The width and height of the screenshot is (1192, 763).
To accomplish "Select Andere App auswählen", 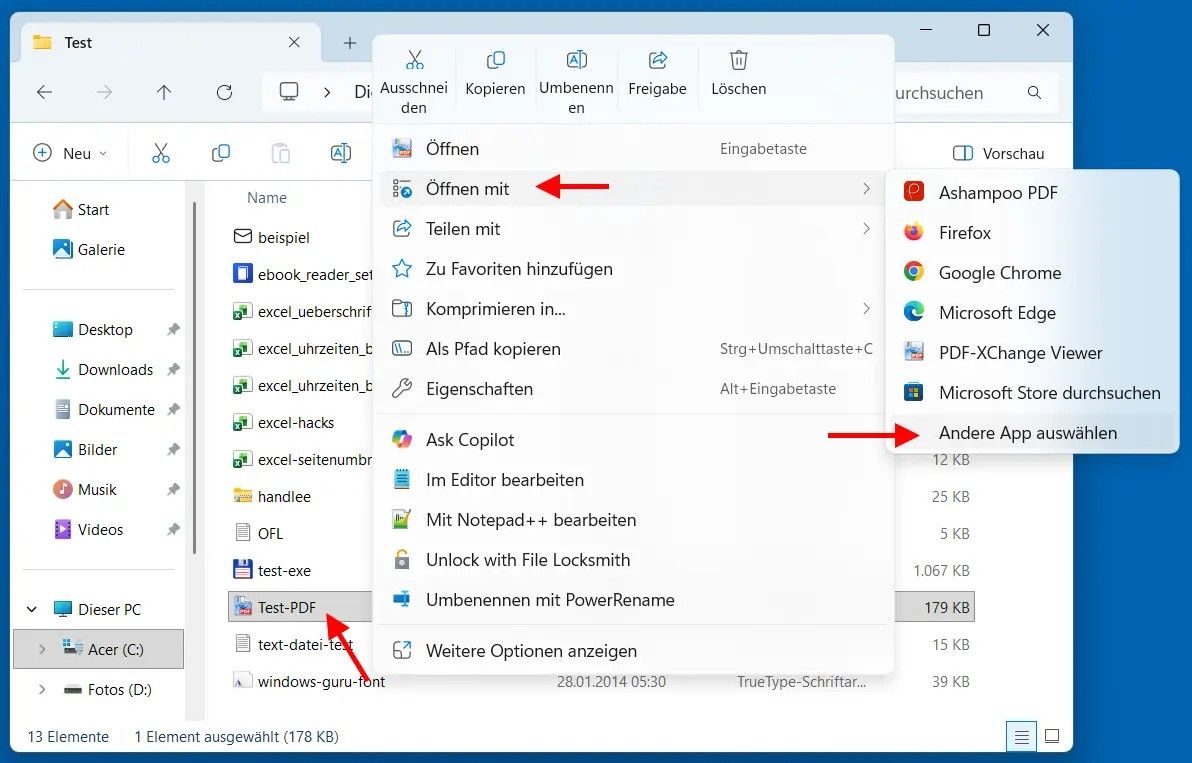I will 1027,433.
